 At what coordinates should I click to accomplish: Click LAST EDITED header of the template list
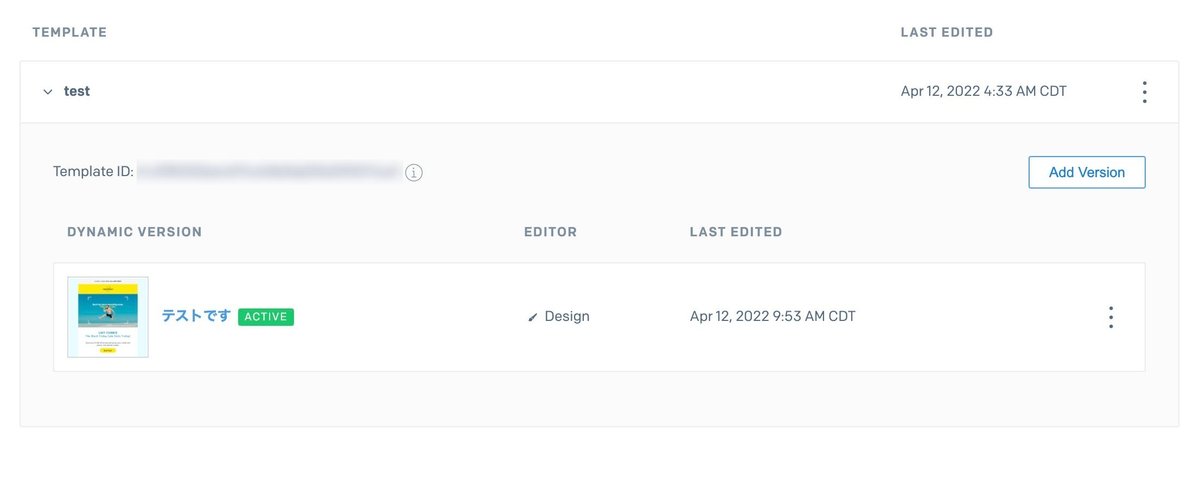[947, 32]
